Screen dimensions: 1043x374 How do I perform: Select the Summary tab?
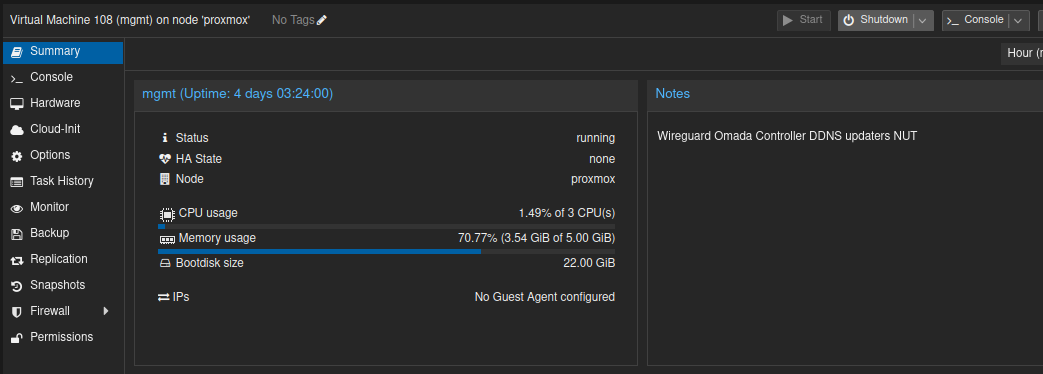63,51
